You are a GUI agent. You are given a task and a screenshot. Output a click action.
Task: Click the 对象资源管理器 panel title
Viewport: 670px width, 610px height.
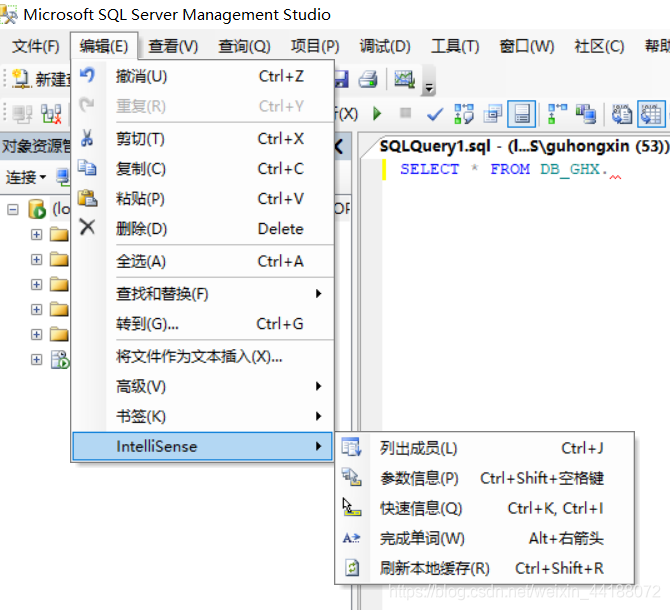[36, 146]
